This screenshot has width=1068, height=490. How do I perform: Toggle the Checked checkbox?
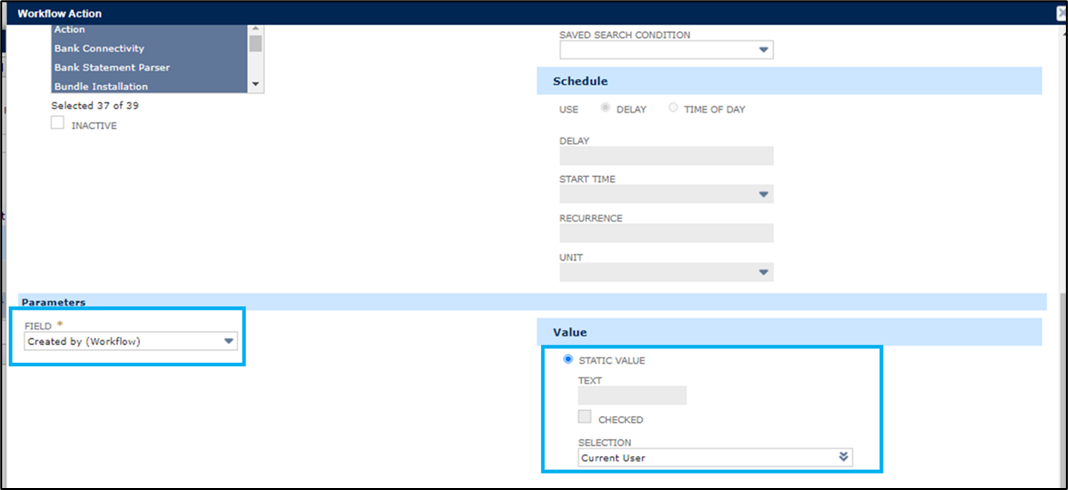tap(584, 418)
